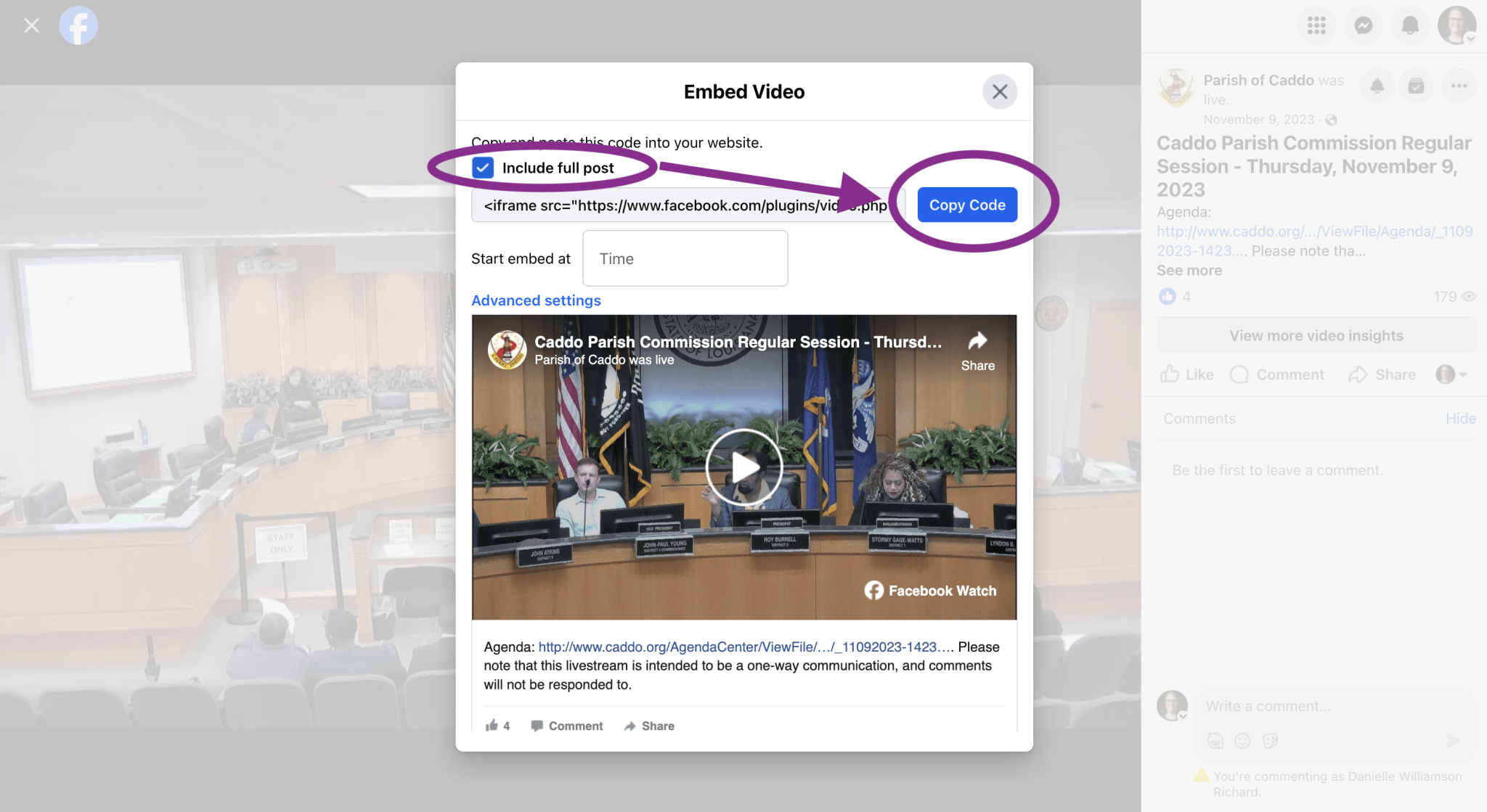The height and width of the screenshot is (812, 1487).
Task: Open the account profile dropdown
Action: [1457, 26]
